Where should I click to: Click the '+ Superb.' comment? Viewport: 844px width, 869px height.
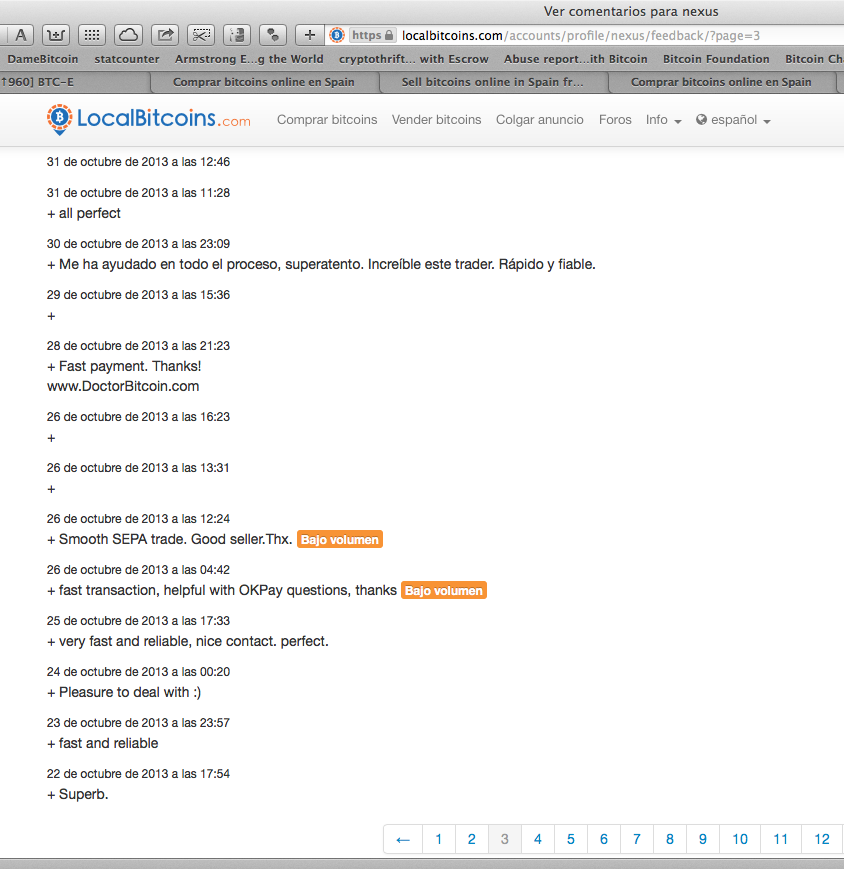pos(78,794)
